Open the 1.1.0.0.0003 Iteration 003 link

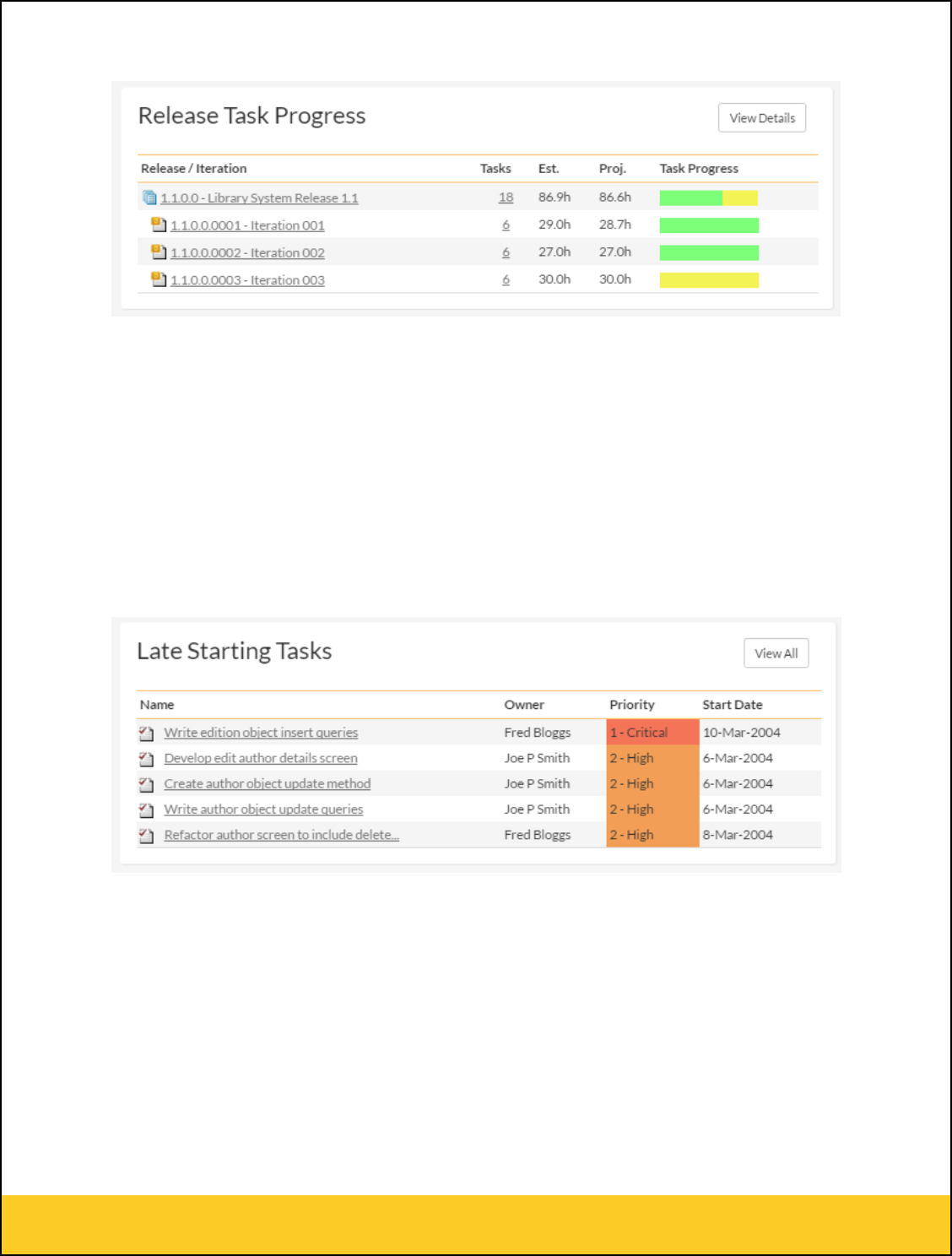pos(247,280)
